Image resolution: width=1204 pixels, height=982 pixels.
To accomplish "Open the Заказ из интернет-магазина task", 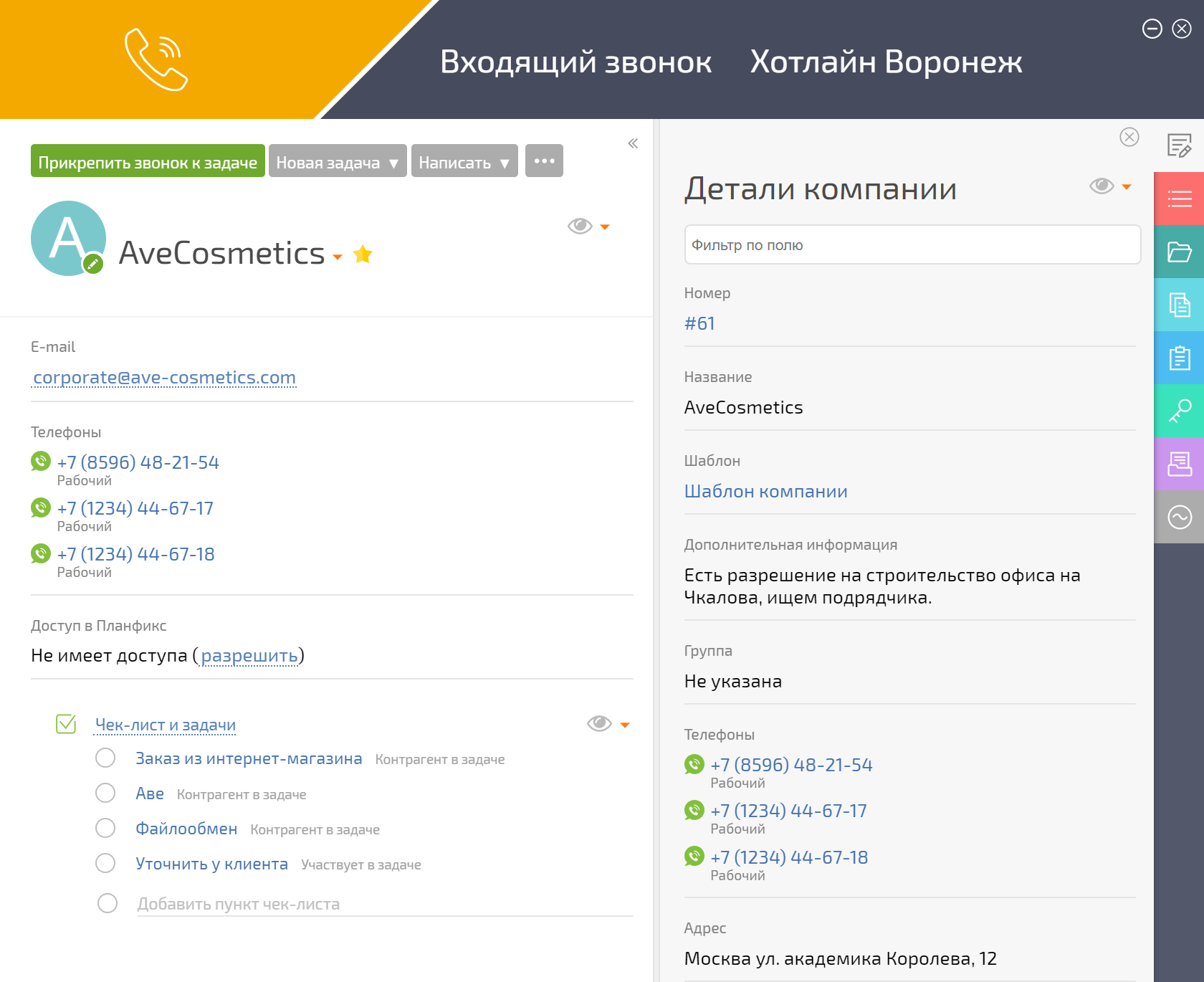I will point(249,758).
